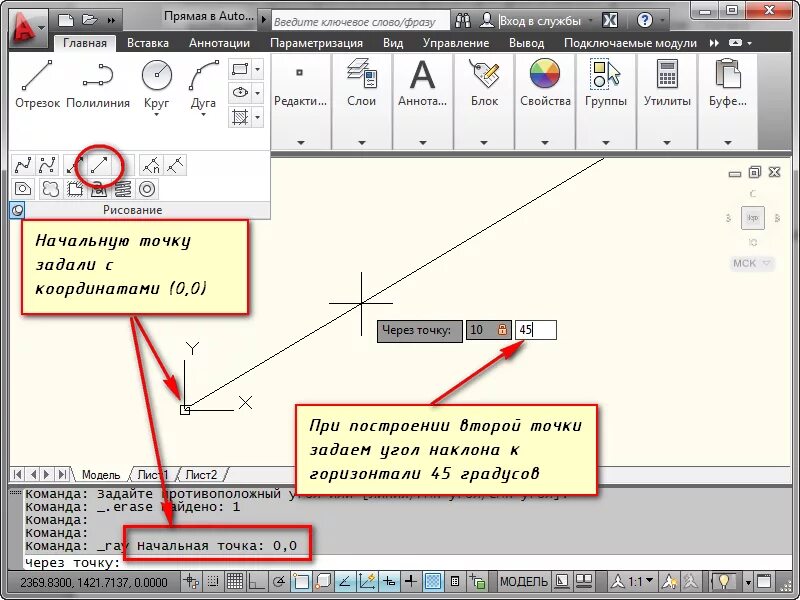Open Свойства color wheel panel

(x=545, y=74)
